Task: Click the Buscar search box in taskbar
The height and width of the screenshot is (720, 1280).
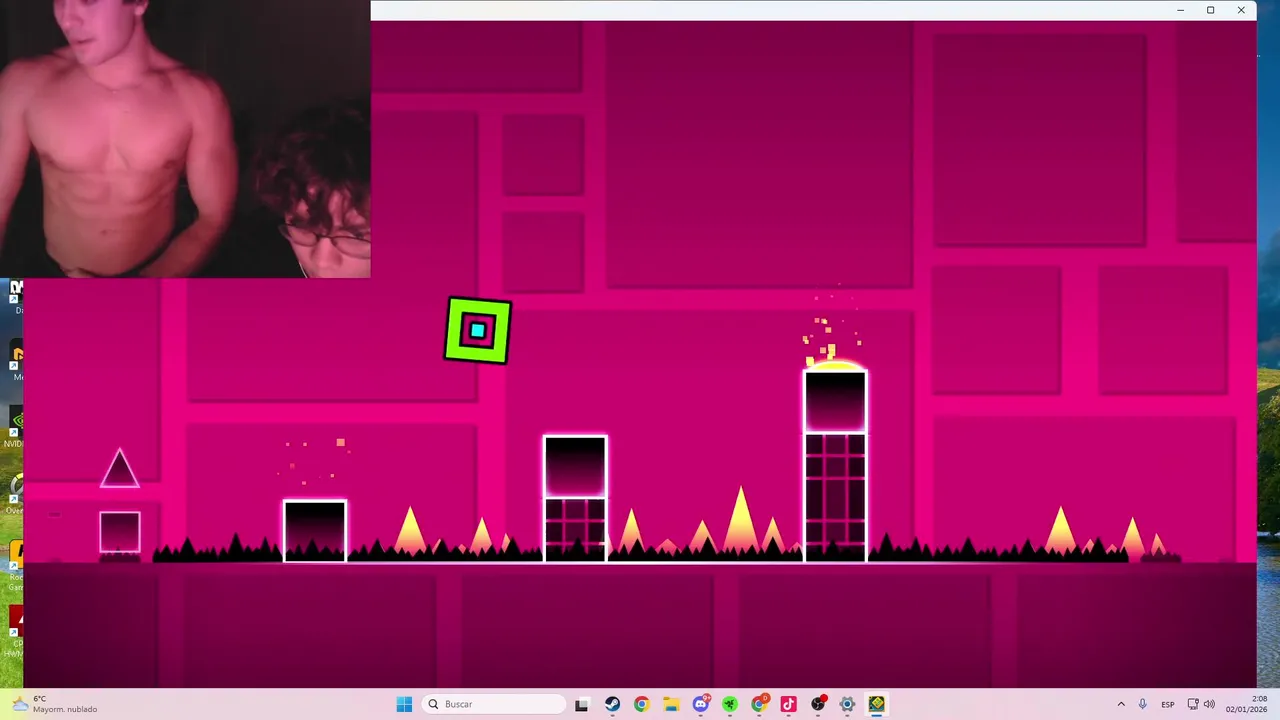Action: click(494, 704)
